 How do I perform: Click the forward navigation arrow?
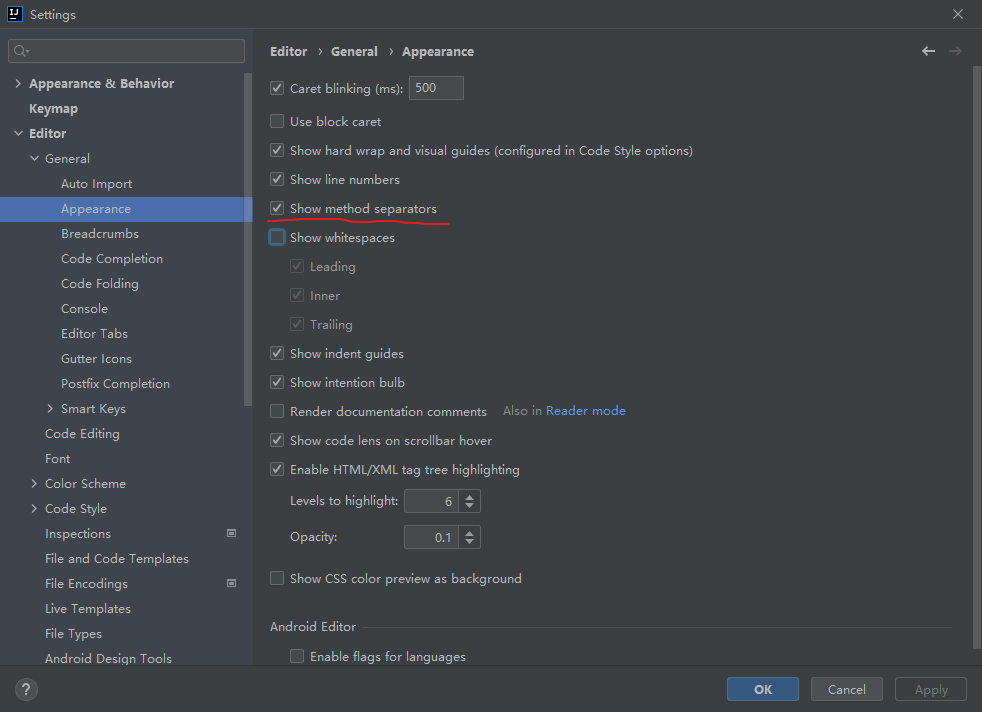pyautogui.click(x=955, y=51)
